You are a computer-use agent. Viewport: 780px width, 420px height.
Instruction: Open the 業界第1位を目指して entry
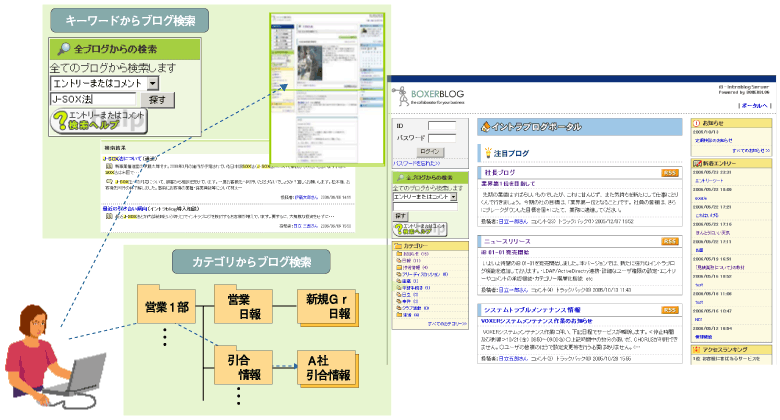(508, 184)
